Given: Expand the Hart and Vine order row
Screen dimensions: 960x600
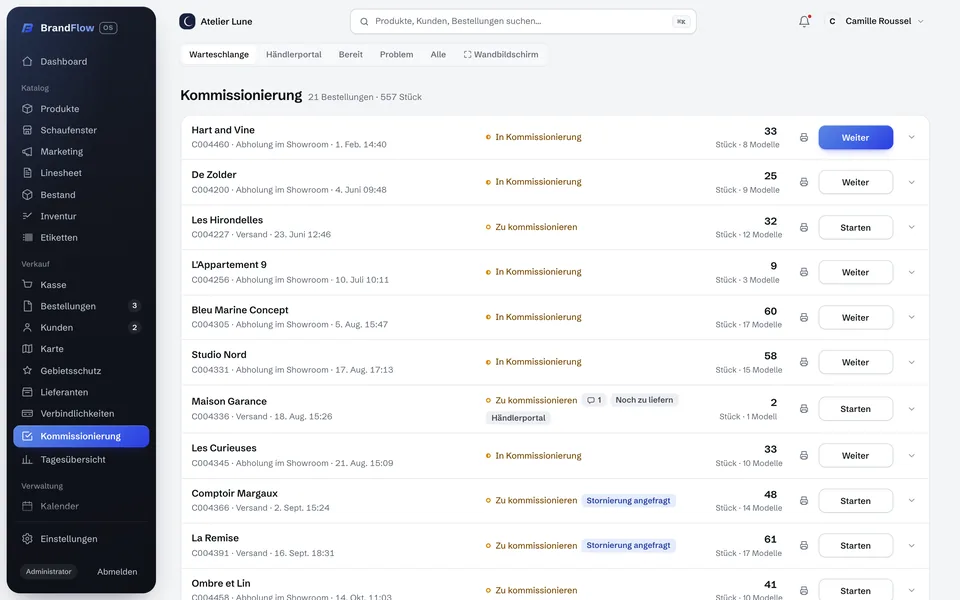Looking at the screenshot, I should coord(912,137).
